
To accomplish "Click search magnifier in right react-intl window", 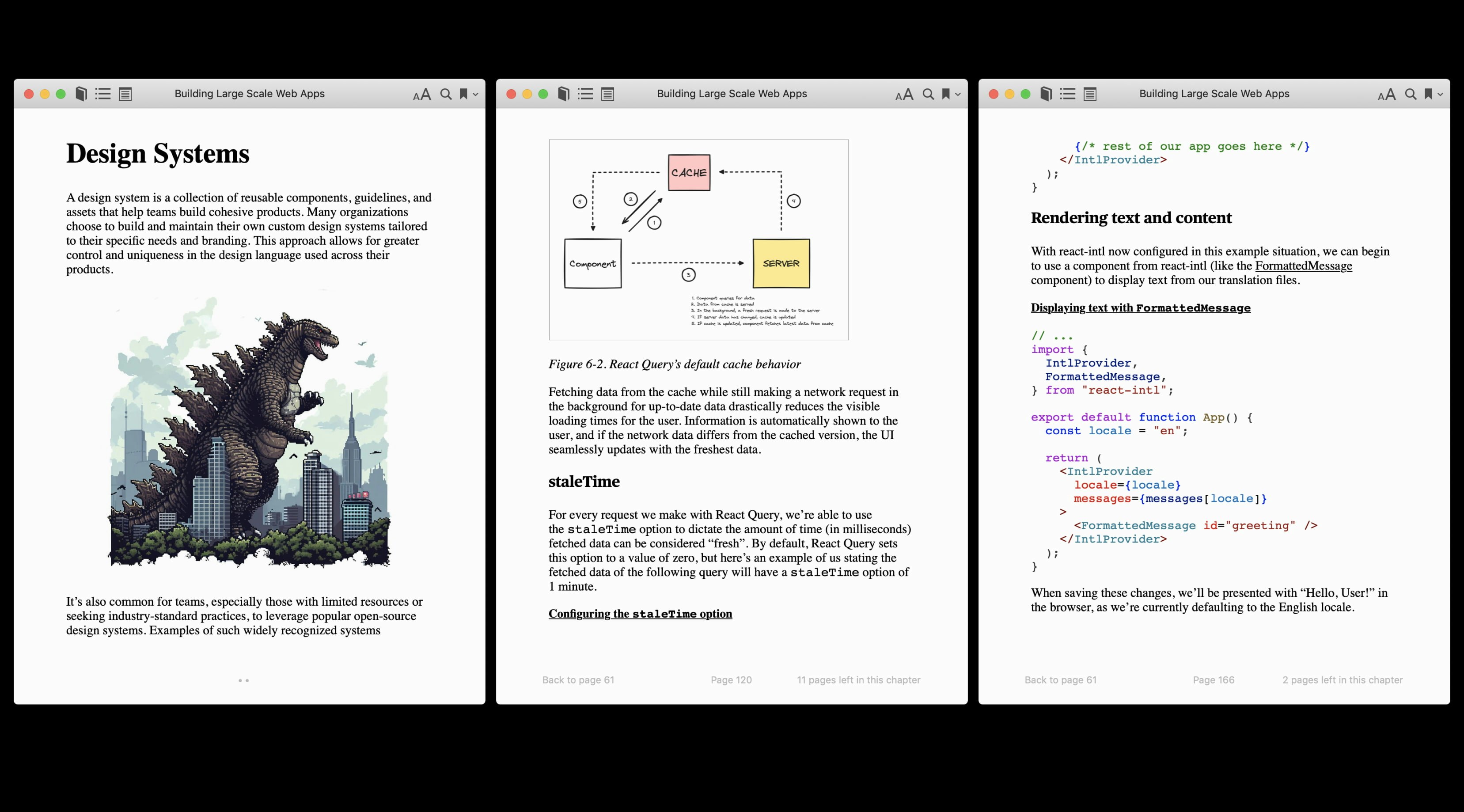I will 1411,95.
